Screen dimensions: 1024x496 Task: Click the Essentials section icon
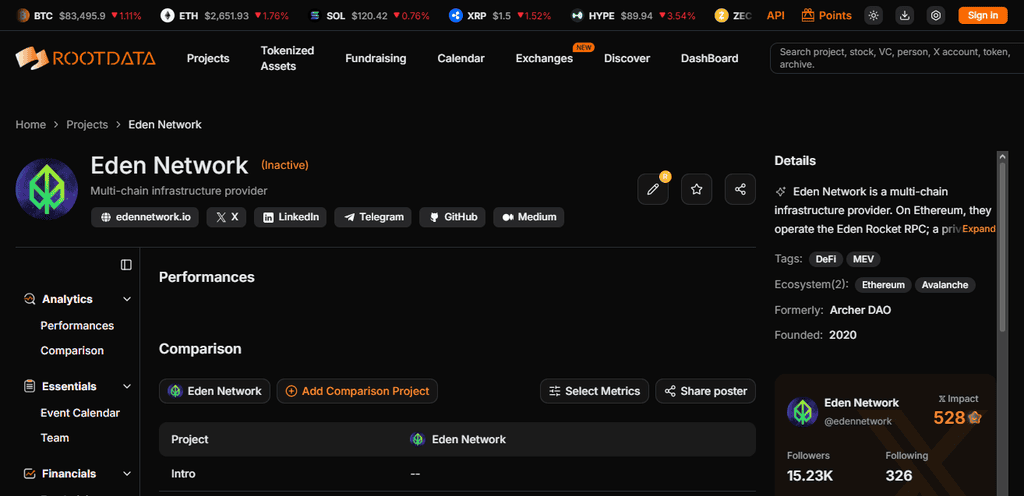(29, 386)
